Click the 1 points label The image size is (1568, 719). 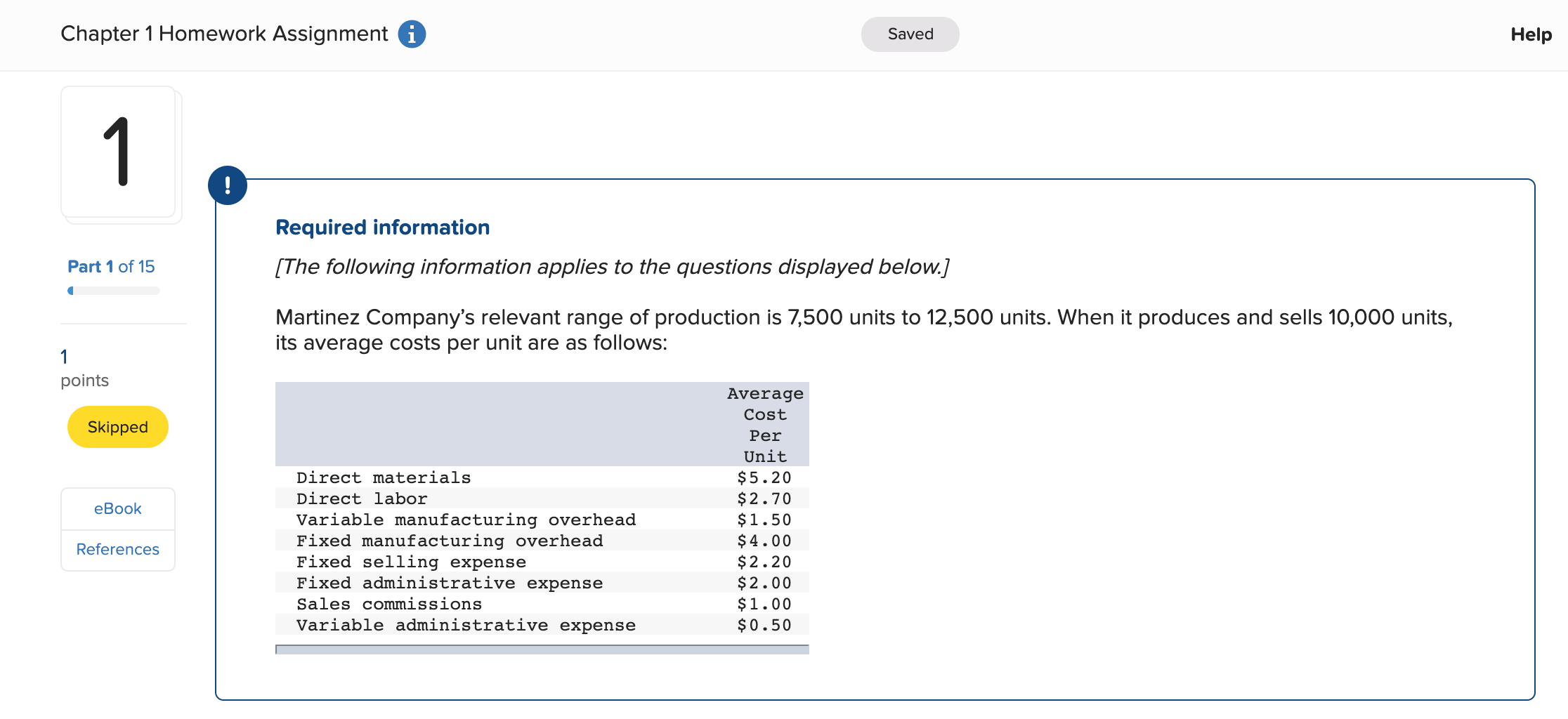tap(84, 369)
